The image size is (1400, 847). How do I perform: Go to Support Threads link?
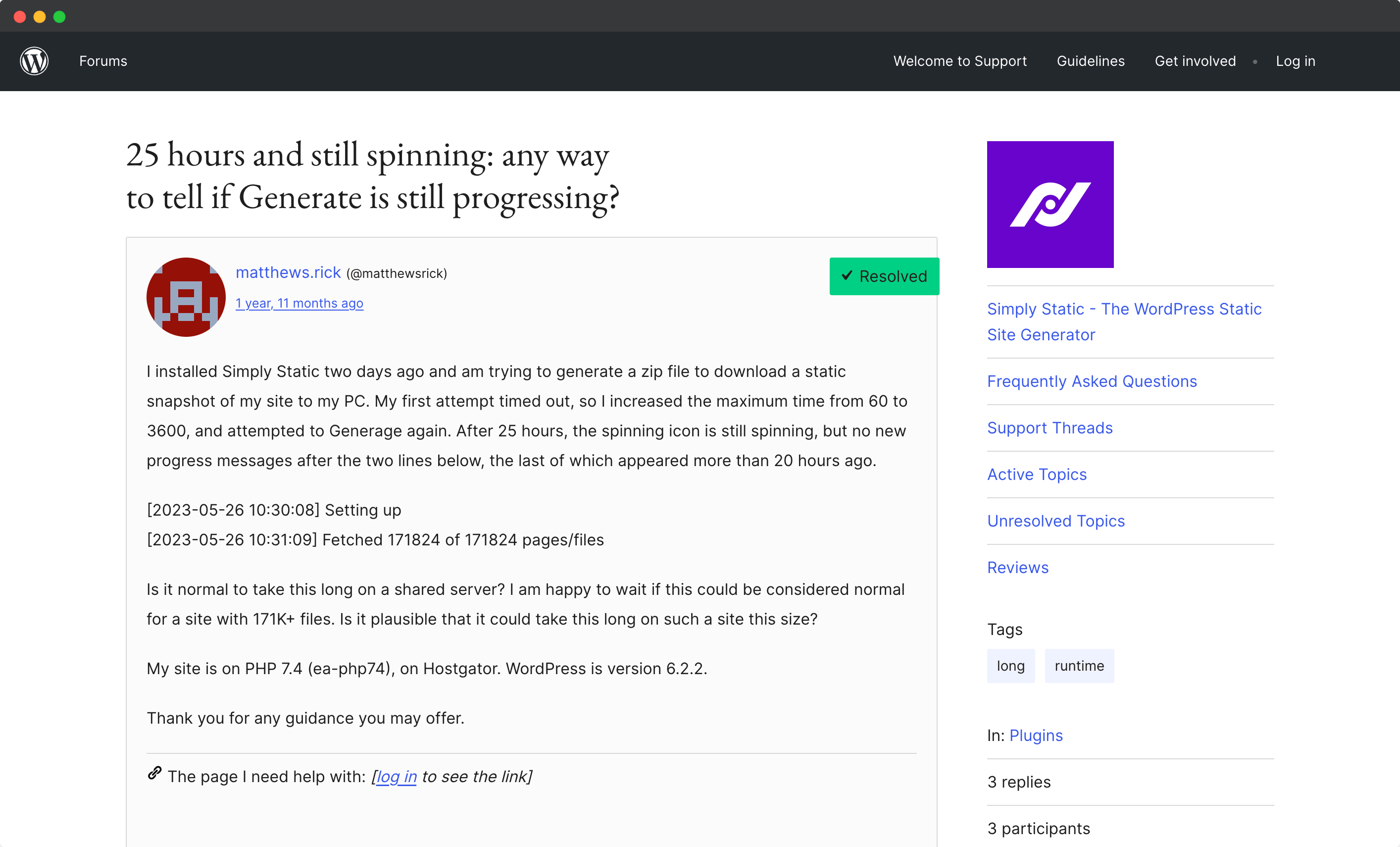[1050, 427]
